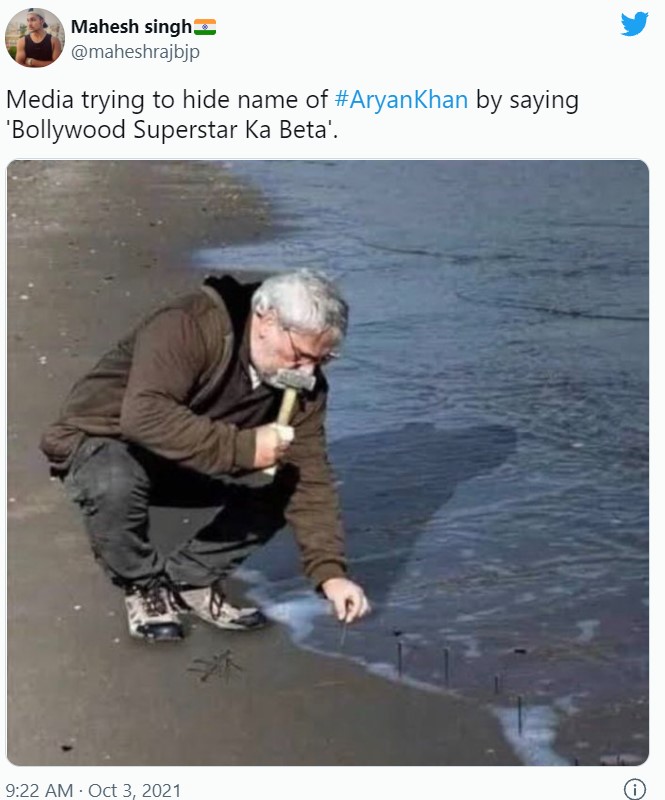Click the Mahesh singh display name
665x800 pixels.
click(131, 27)
